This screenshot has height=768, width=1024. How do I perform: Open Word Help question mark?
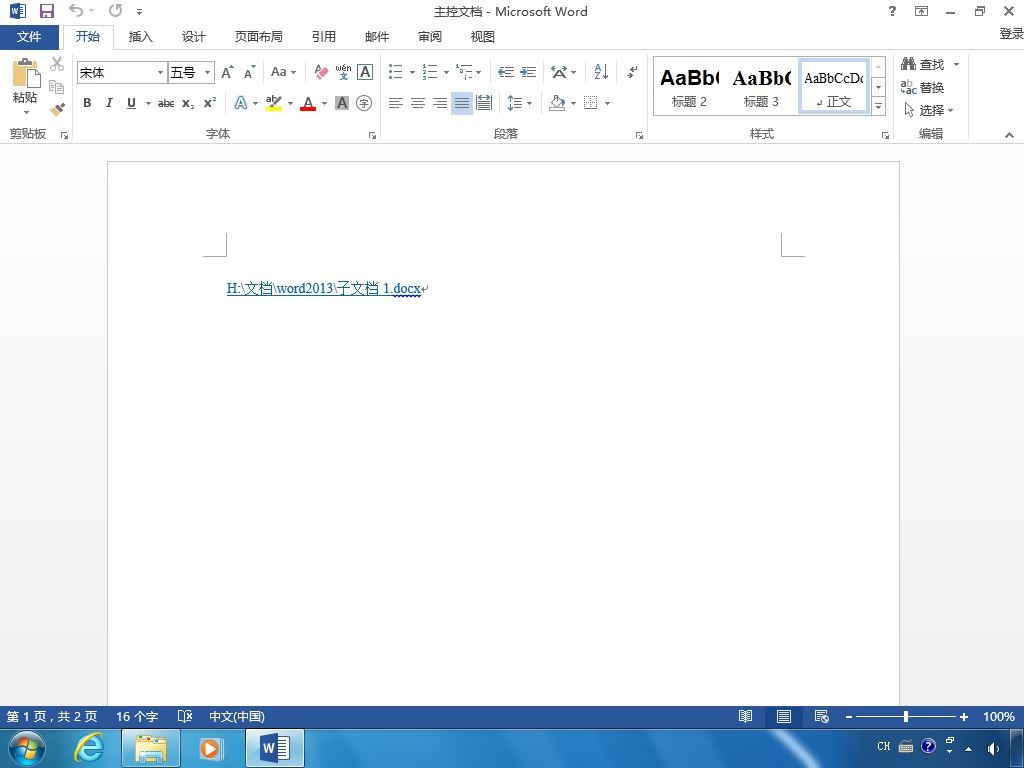892,11
